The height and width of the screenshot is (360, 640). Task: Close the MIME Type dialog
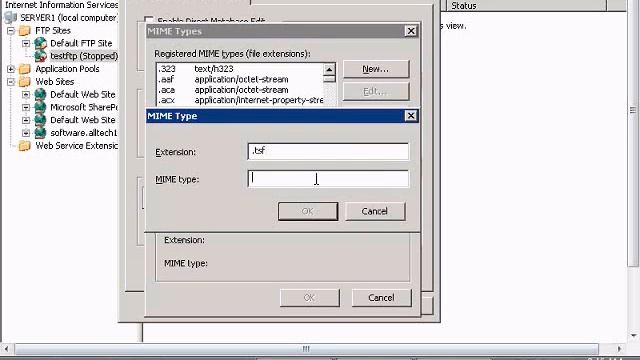(411, 116)
